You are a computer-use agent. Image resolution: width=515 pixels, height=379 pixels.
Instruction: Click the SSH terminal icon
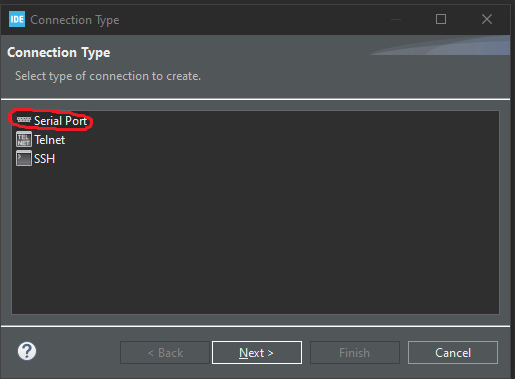(x=24, y=158)
